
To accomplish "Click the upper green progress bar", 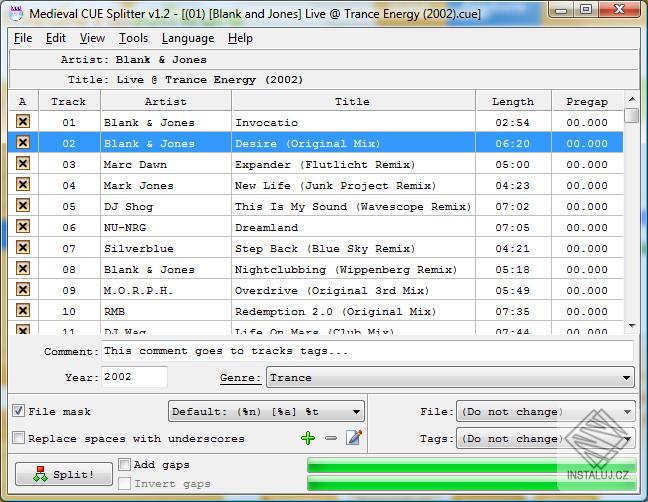I will 472,465.
